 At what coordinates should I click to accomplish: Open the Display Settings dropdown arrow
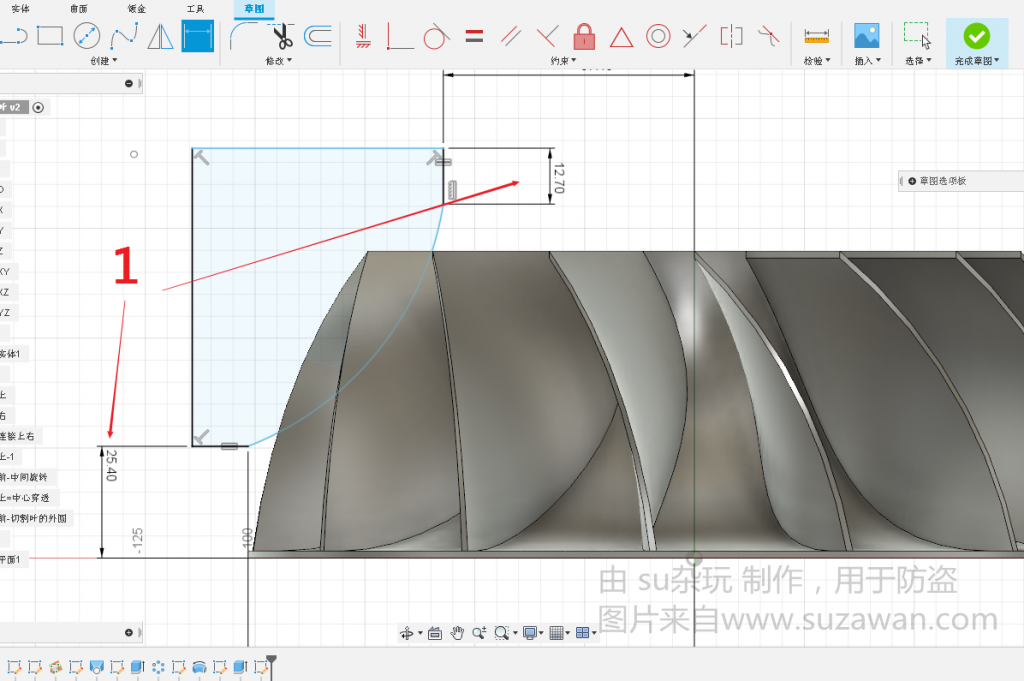pyautogui.click(x=541, y=633)
